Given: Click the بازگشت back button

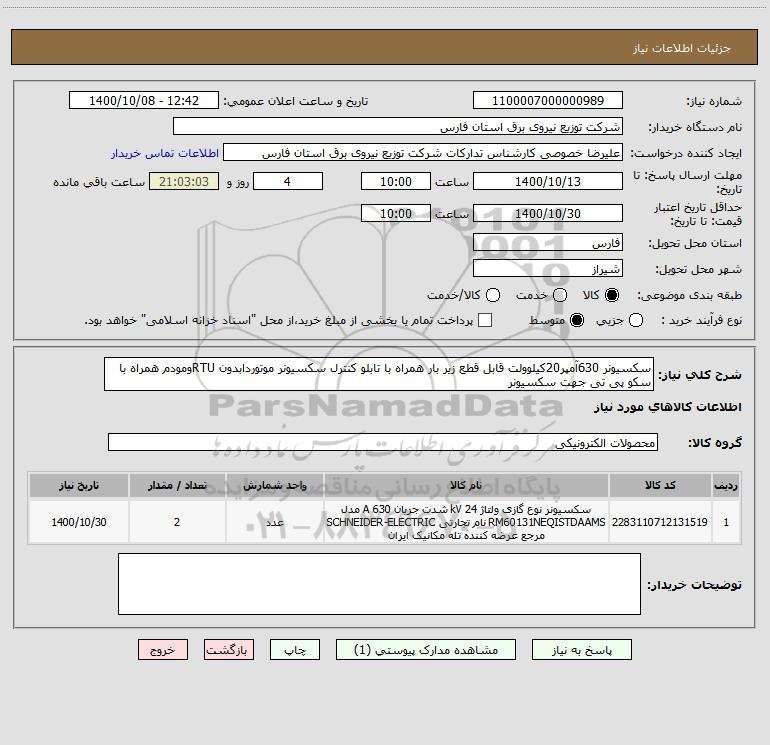Looking at the screenshot, I should click(229, 650).
